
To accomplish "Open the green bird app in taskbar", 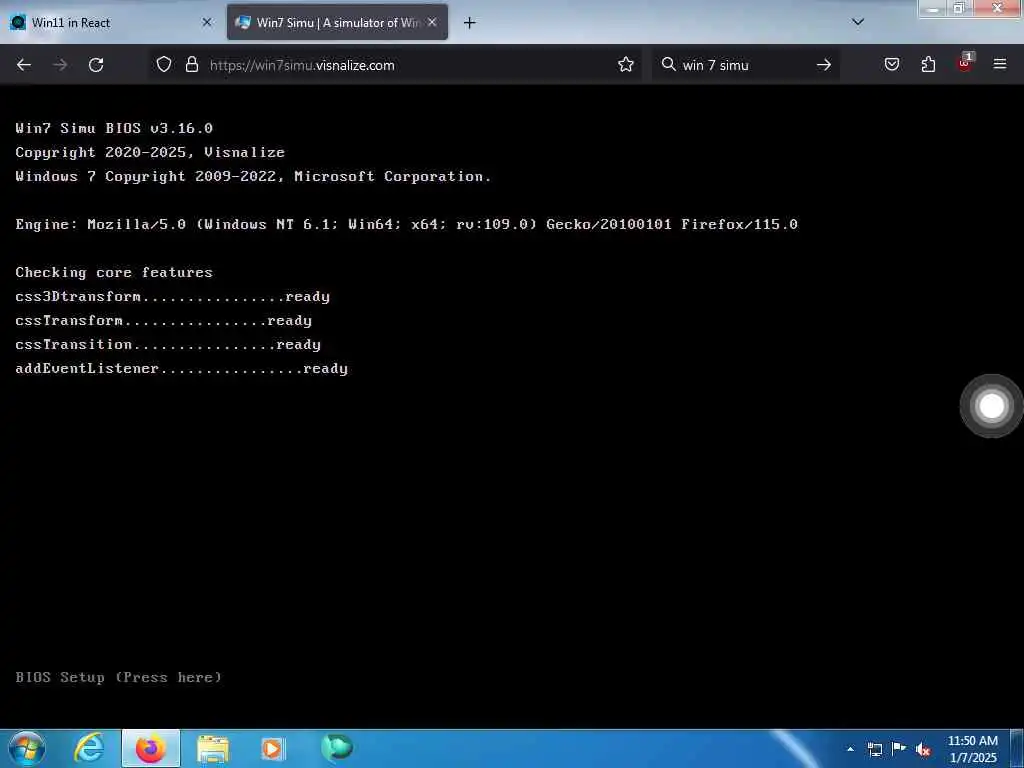I will (x=337, y=747).
